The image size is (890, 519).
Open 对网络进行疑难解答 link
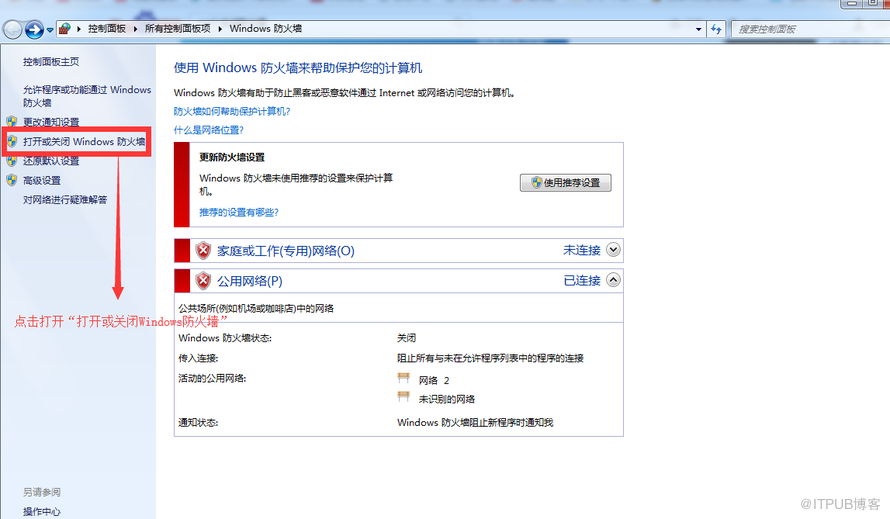click(65, 200)
